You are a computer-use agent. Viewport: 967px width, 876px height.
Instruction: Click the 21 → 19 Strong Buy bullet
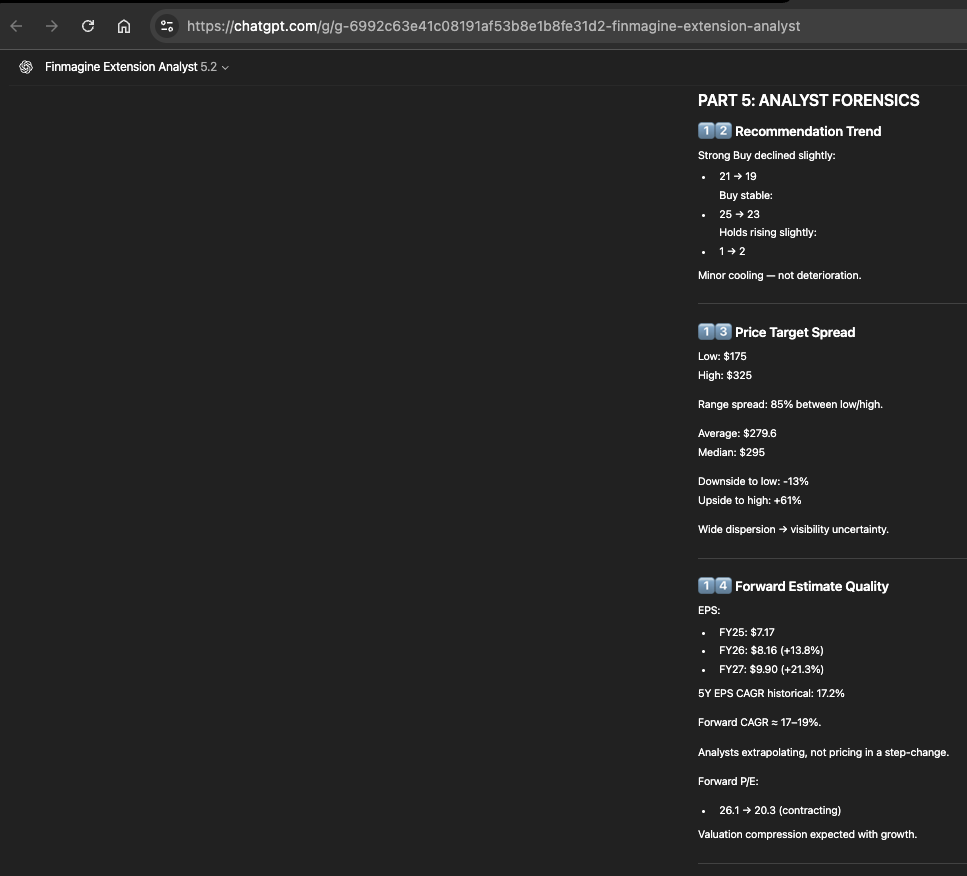(x=737, y=176)
